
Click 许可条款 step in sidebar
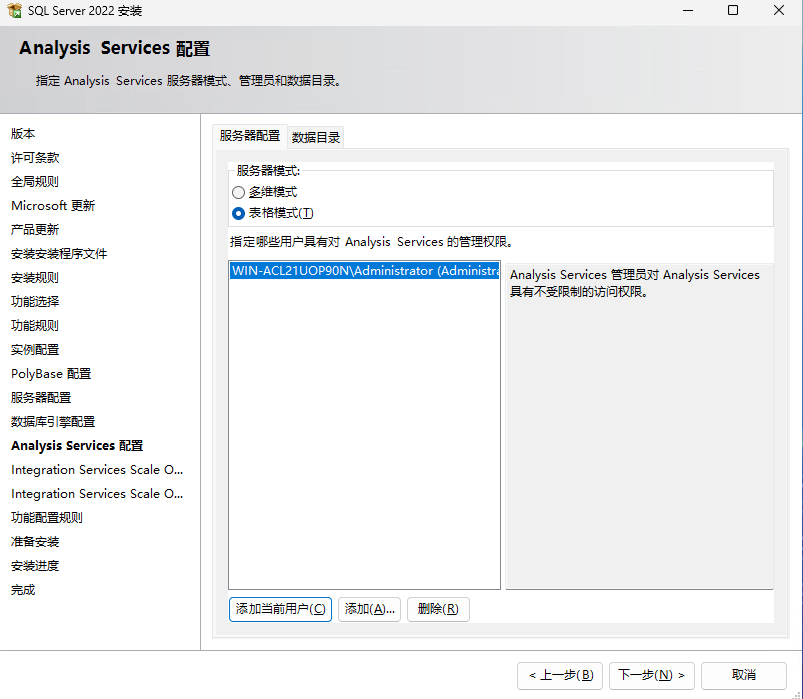(x=35, y=158)
